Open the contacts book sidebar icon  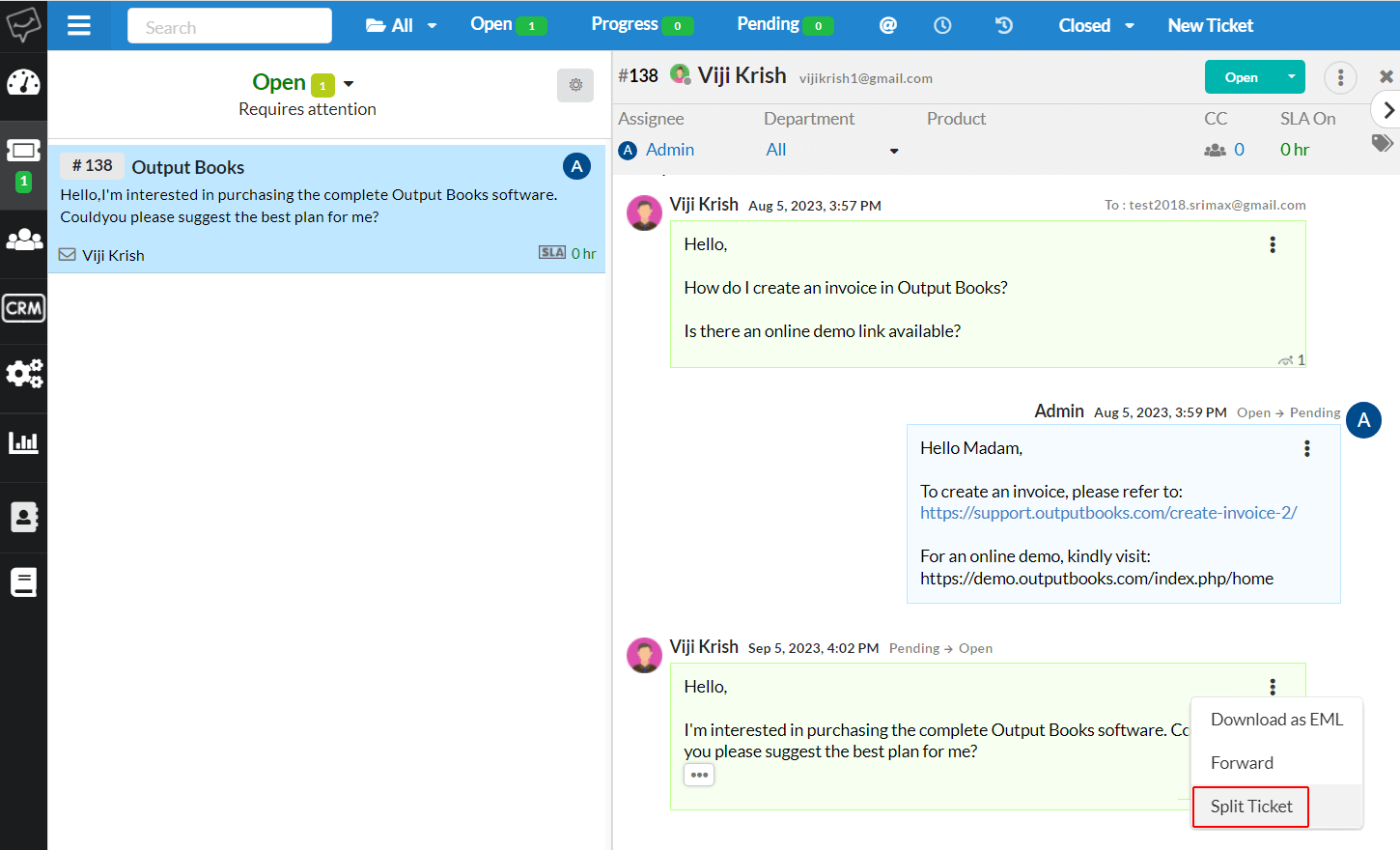tap(23, 517)
